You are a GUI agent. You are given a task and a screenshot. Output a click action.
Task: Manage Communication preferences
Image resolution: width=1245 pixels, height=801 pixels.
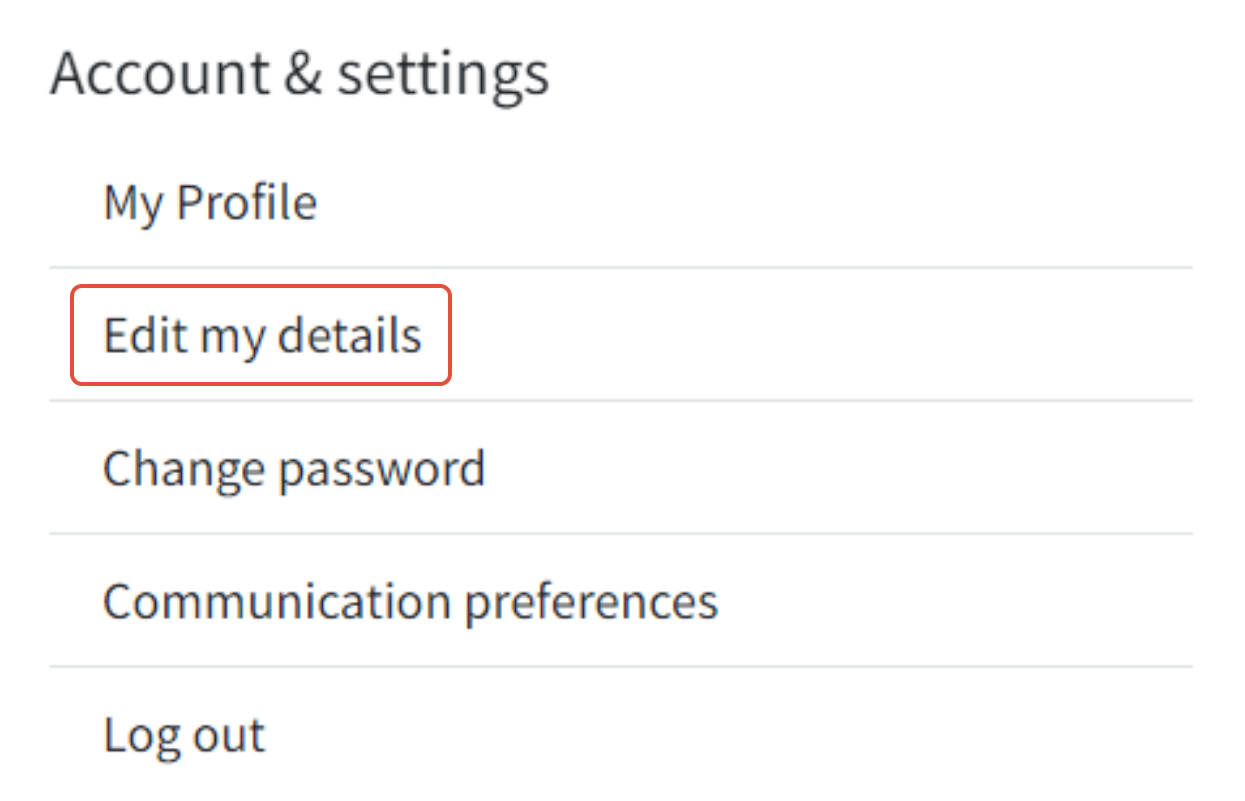coord(410,601)
